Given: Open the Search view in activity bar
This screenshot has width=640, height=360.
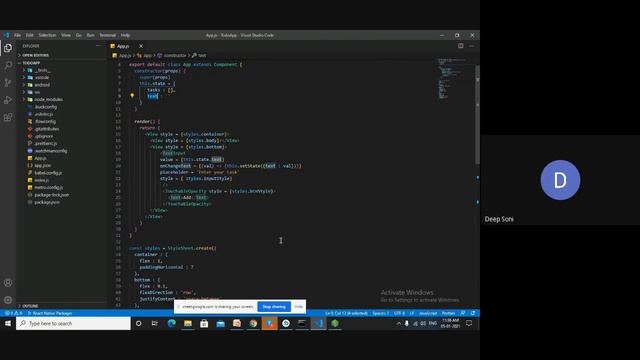Looking at the screenshot, I should click(x=8, y=65).
